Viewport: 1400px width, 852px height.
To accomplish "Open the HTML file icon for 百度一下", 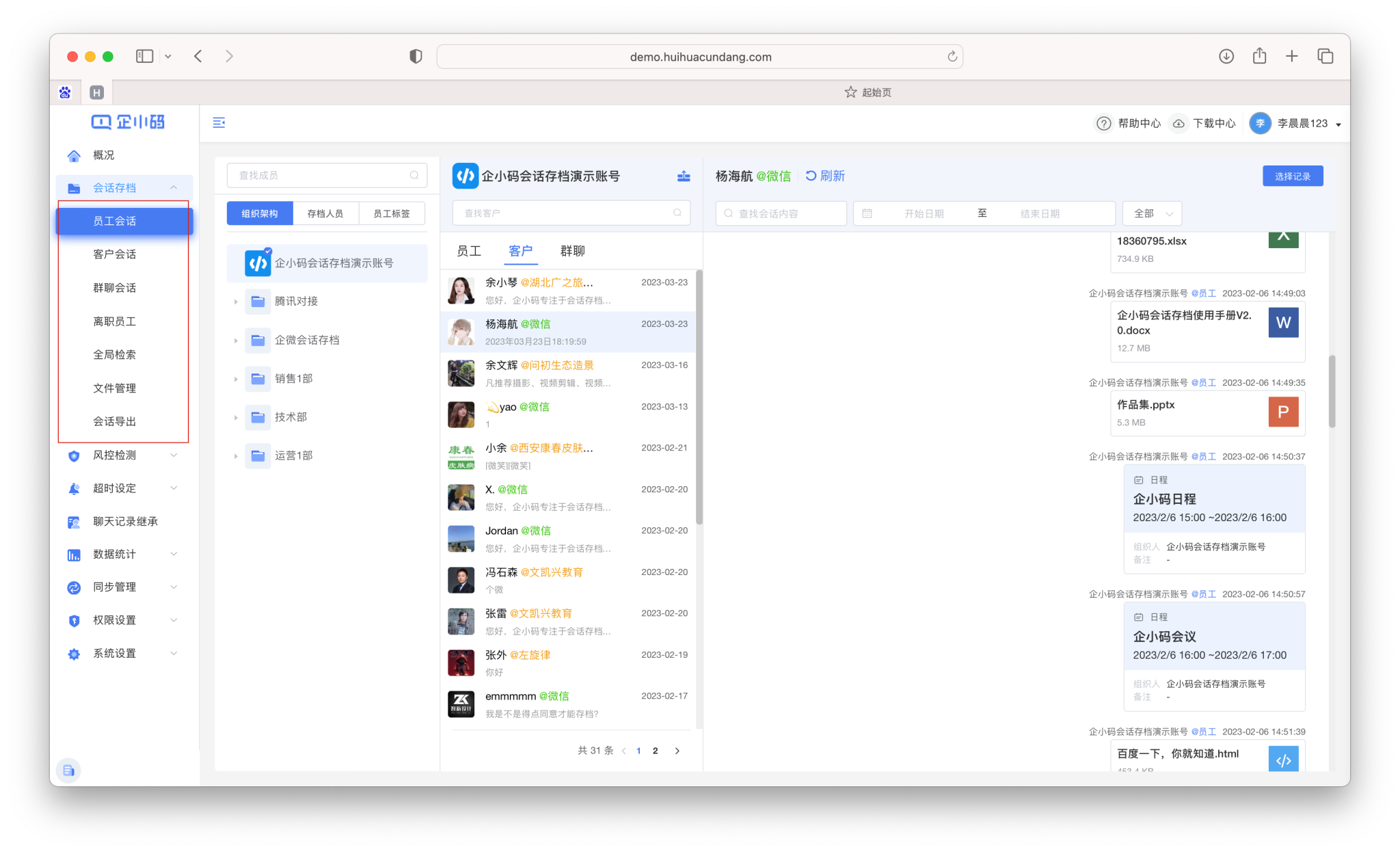I will [x=1284, y=758].
